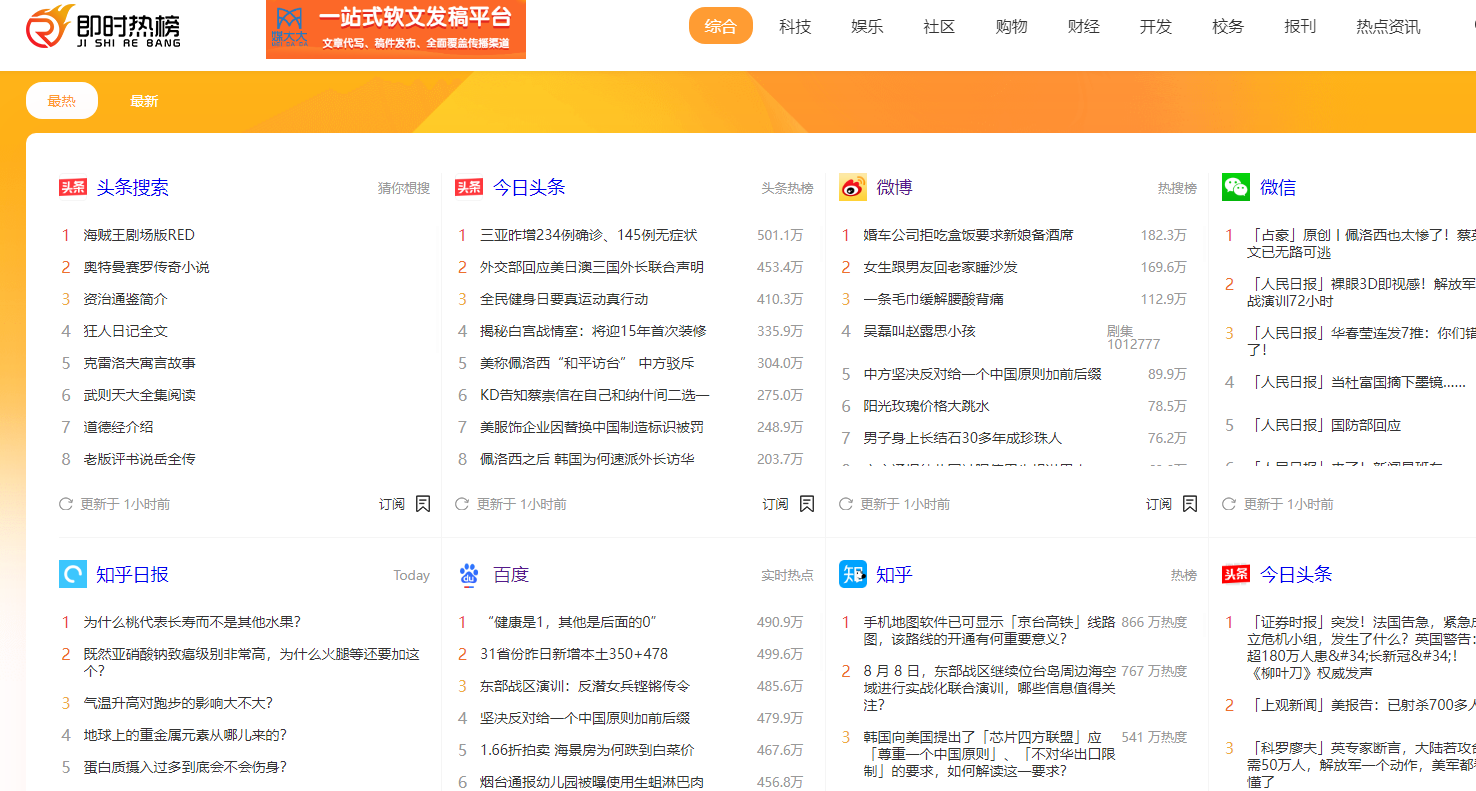Viewport: 1476px width, 791px height.
Task: Open 一条毛巾缓解腰酸背痛 topic
Action: 933,299
